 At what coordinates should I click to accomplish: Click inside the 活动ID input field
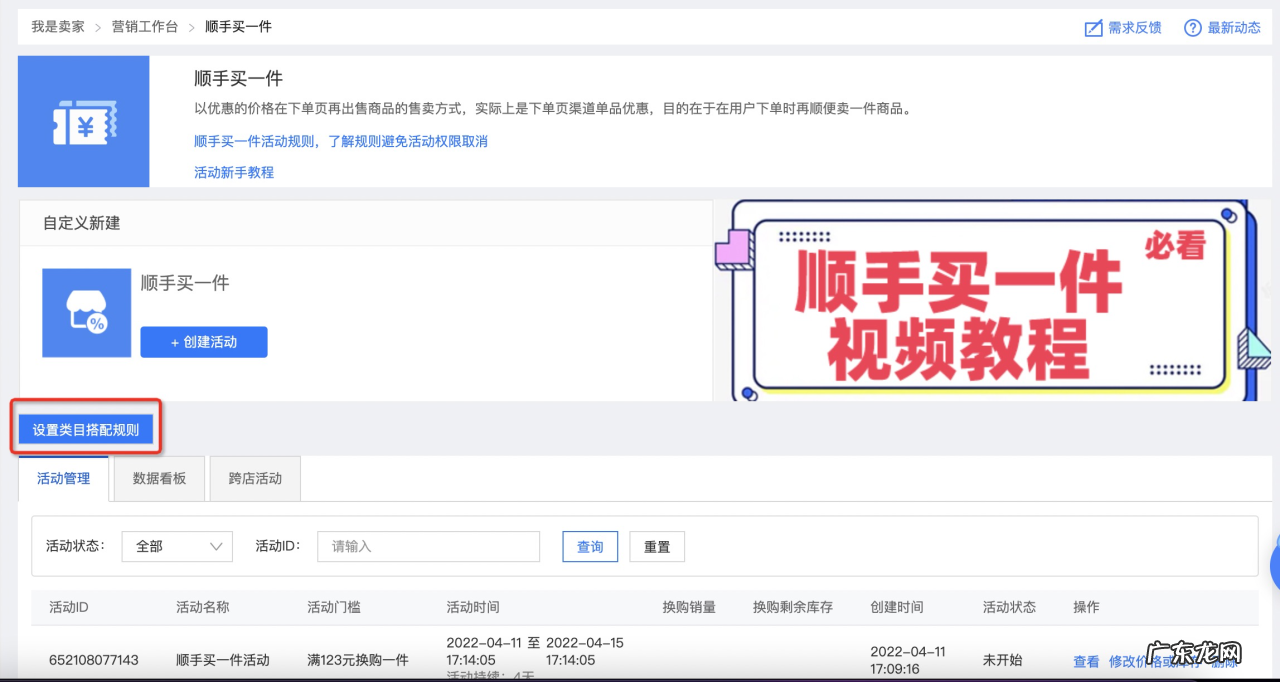coord(428,546)
